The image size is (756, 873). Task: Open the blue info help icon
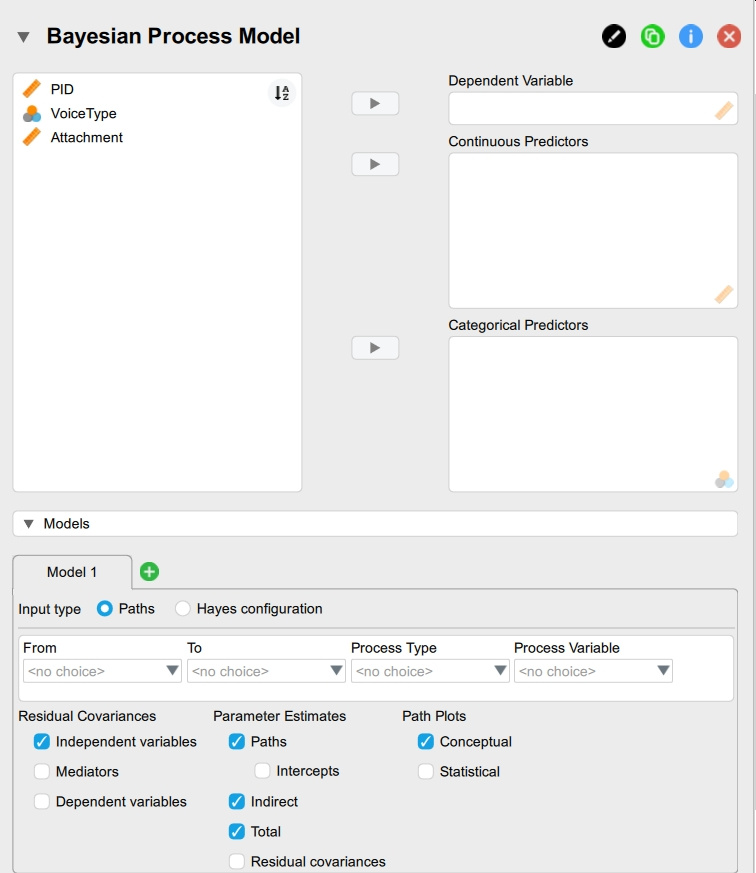point(690,37)
